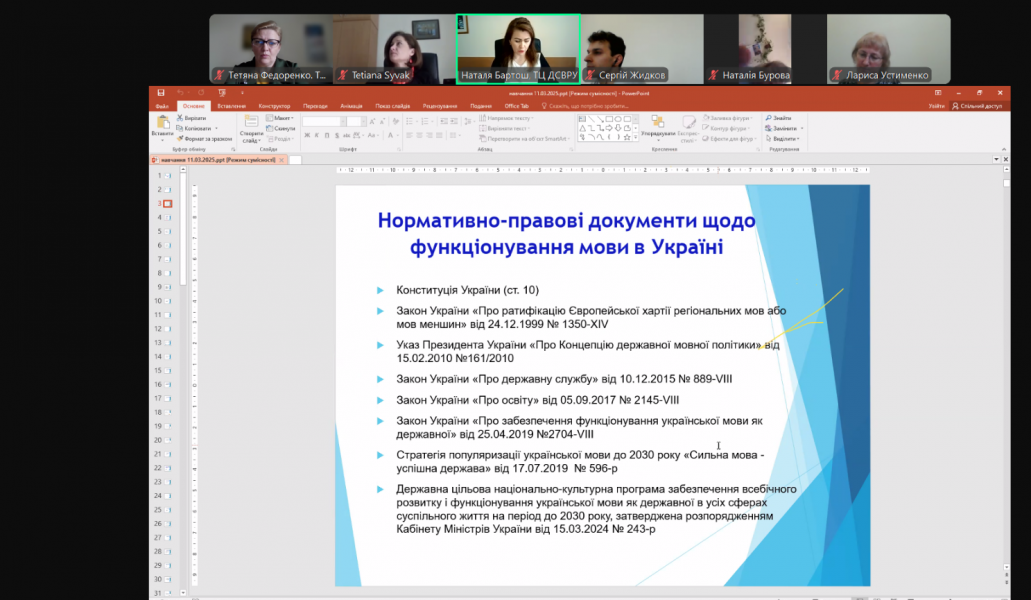Viewport: 1031px width, 600px height.
Task: Click the Save icon in quick access toolbar
Action: [x=159, y=93]
